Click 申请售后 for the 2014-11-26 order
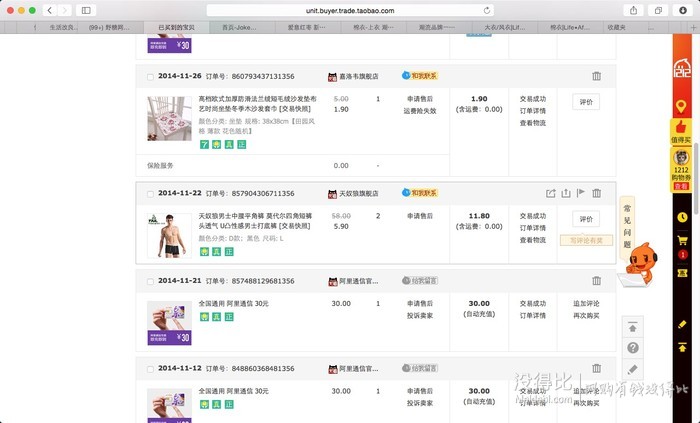 tap(420, 99)
